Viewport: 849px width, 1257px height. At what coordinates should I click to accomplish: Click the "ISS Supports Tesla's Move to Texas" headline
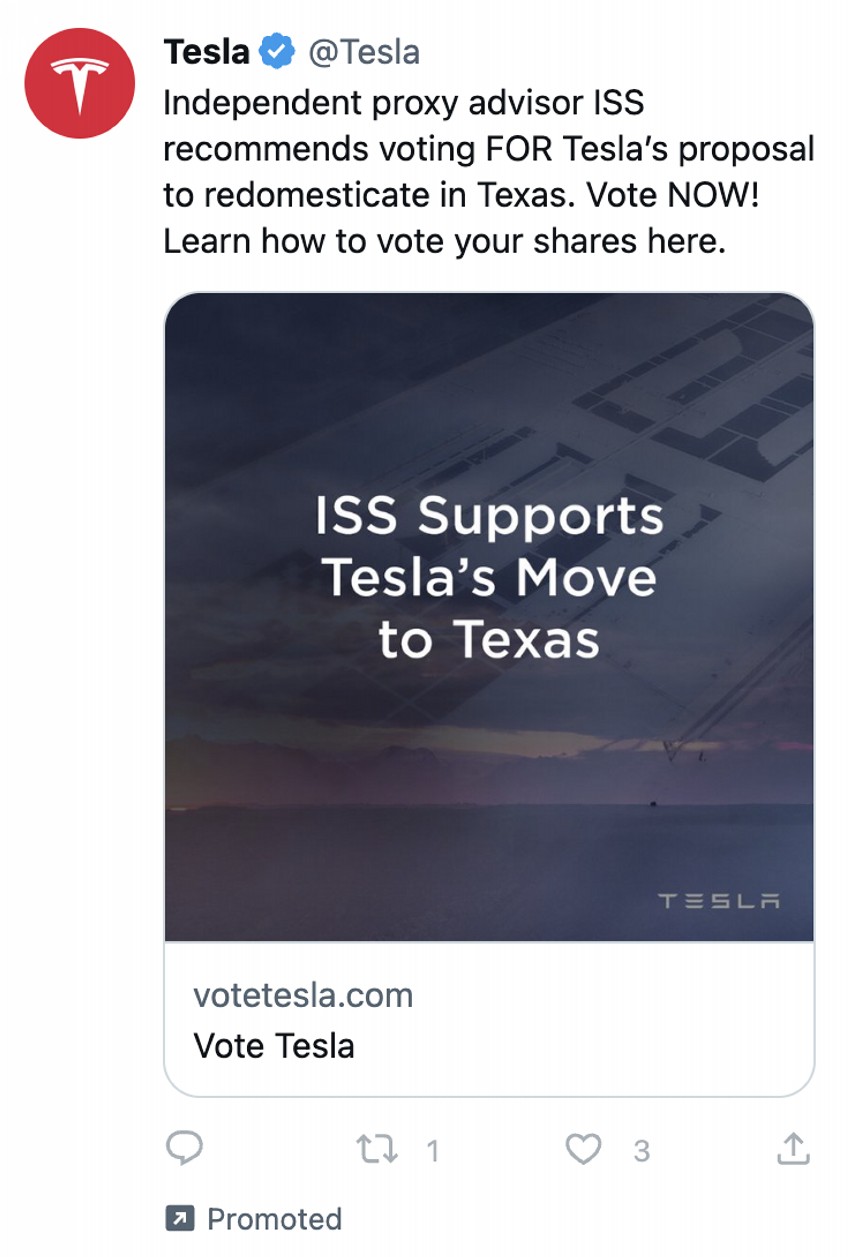489,577
